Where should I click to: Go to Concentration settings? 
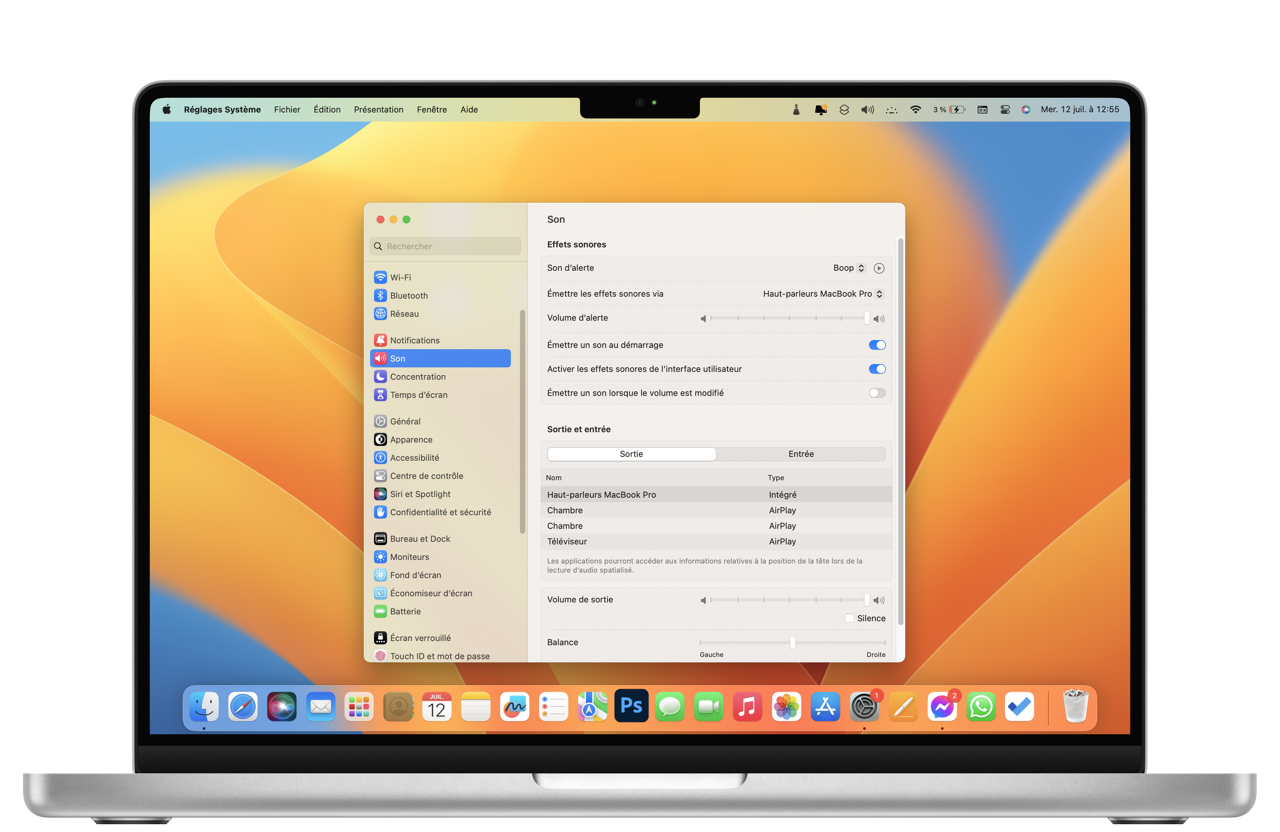pyautogui.click(x=417, y=377)
